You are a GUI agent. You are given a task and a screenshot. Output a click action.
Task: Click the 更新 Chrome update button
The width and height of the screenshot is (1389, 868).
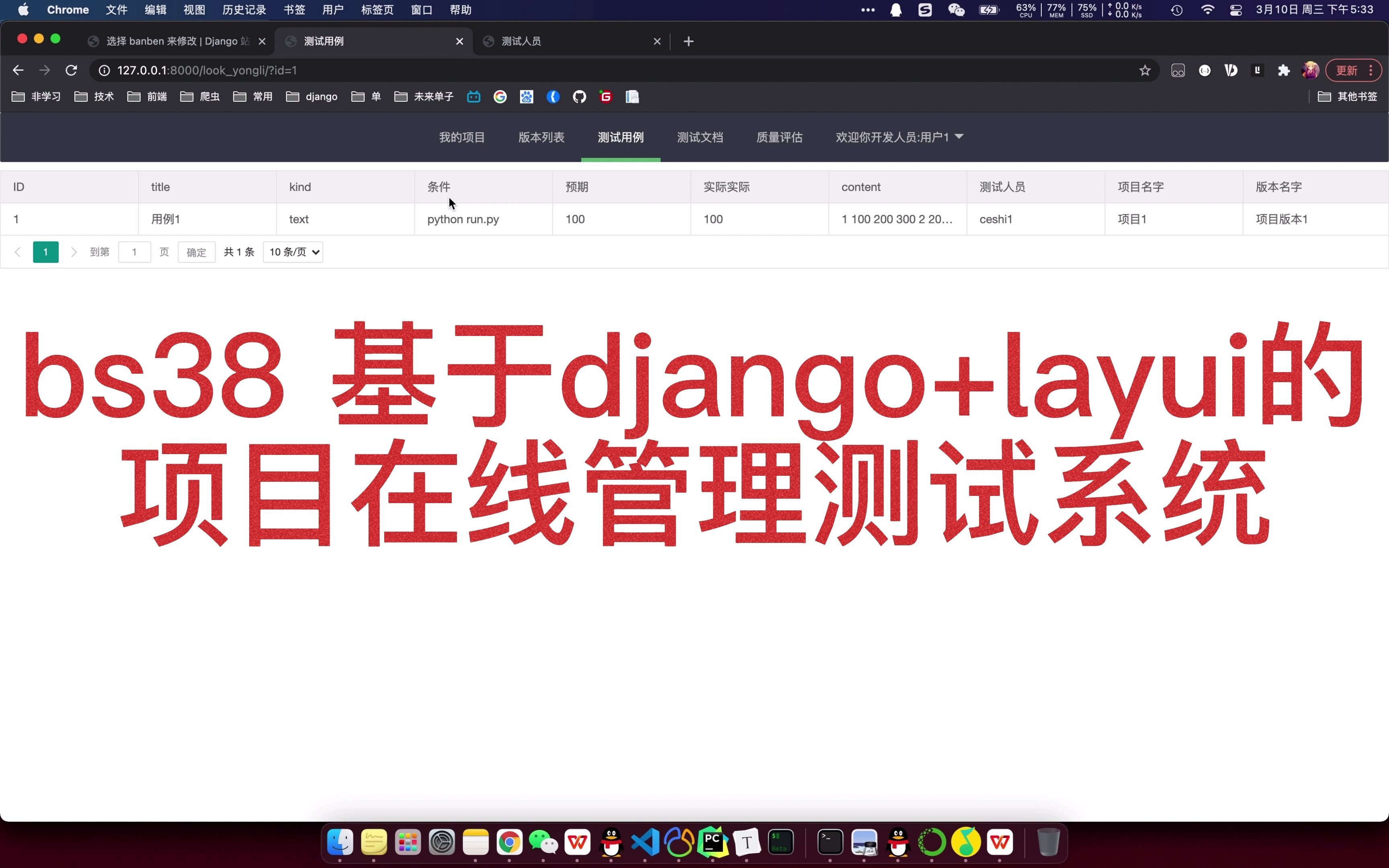click(x=1346, y=70)
